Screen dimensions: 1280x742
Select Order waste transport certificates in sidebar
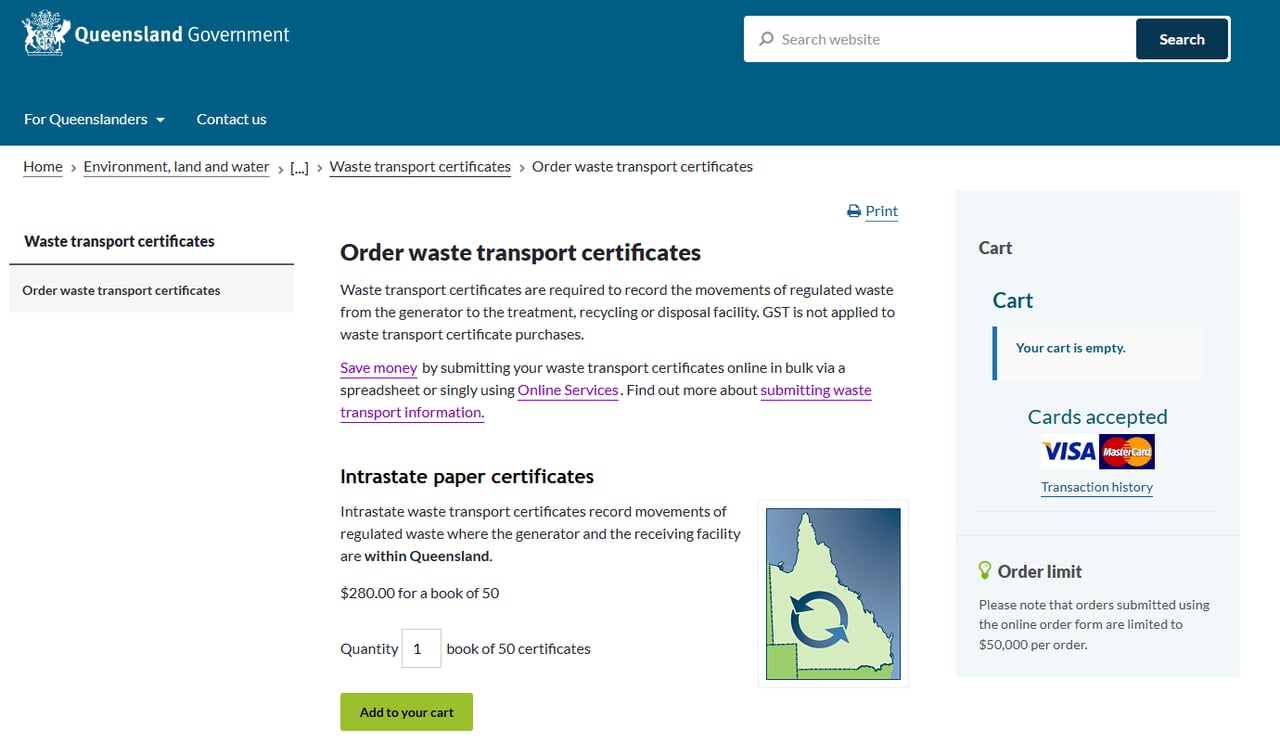point(121,290)
